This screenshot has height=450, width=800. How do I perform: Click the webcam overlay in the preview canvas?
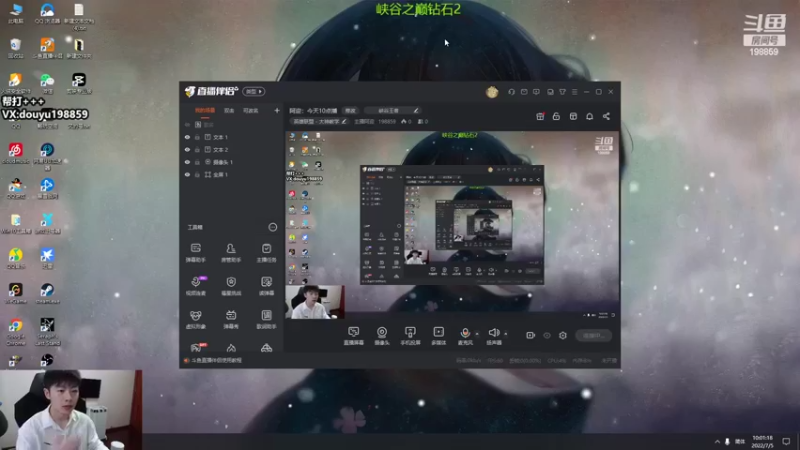click(315, 302)
